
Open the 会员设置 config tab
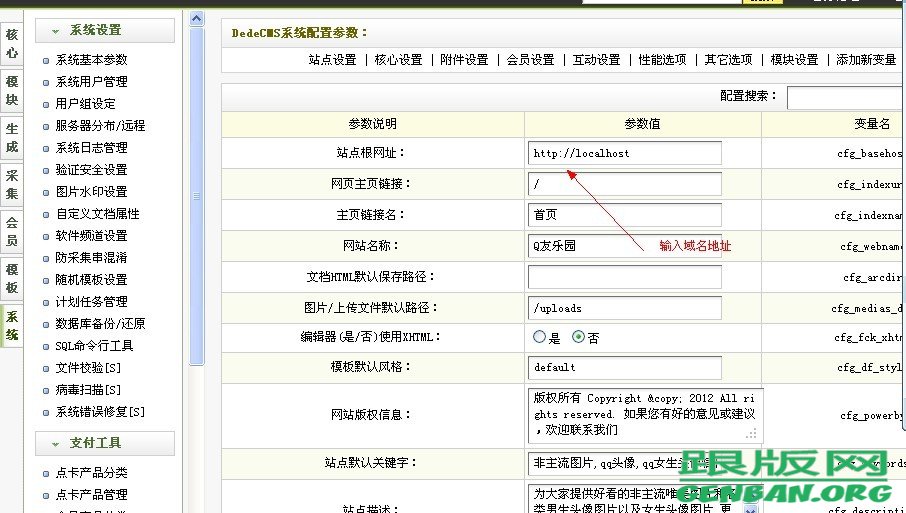tap(530, 60)
